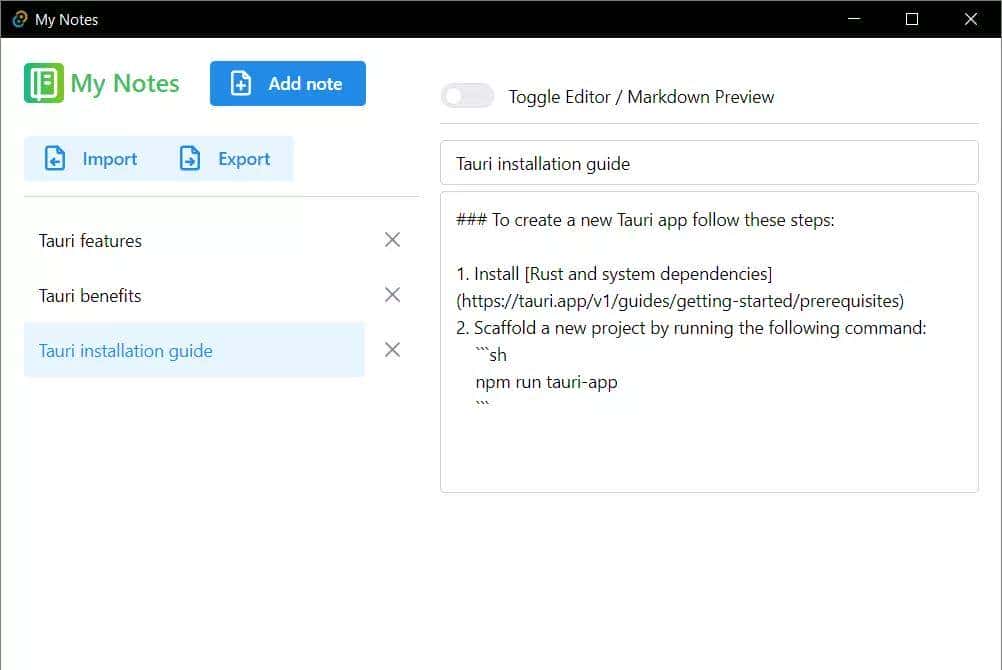
Task: Click the app icon in the title bar
Action: [18, 19]
